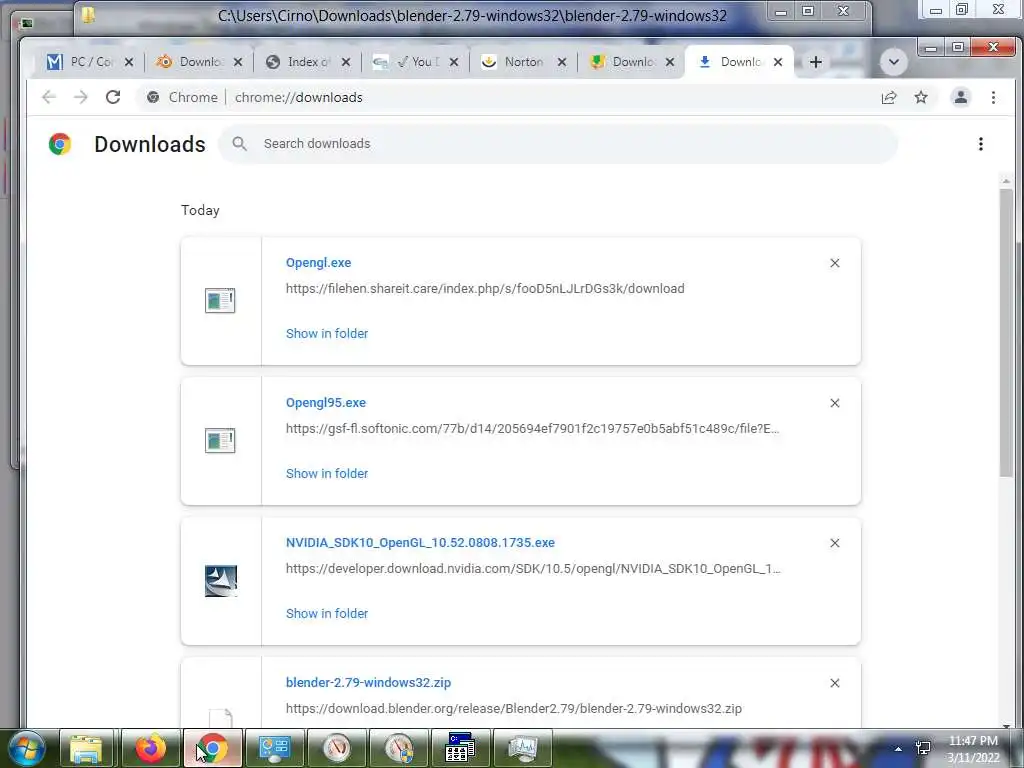This screenshot has height=768, width=1024.
Task: Focus the Search downloads field
Action: coord(558,144)
